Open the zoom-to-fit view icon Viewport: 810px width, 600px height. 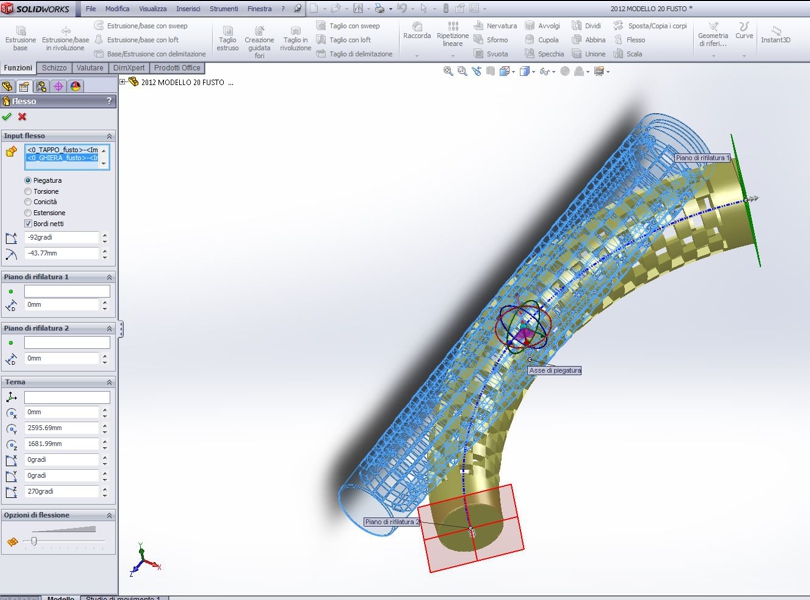[x=448, y=71]
